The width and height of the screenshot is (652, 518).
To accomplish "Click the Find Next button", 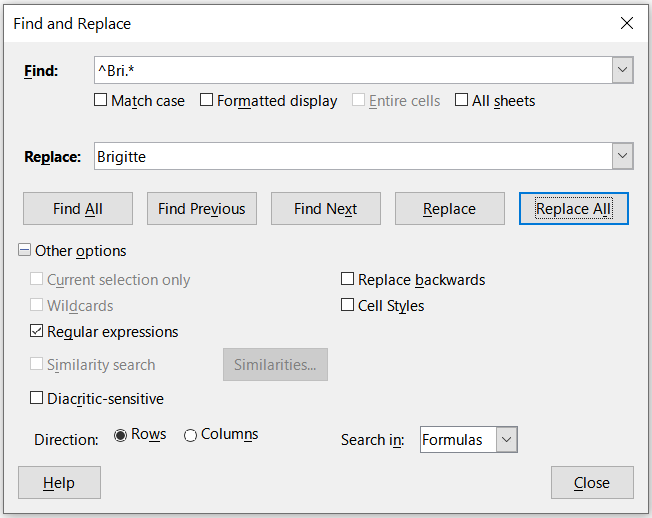I will click(326, 209).
